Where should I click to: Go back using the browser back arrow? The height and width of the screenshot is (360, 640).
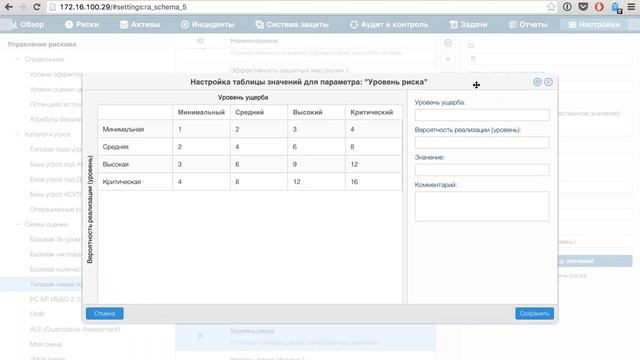click(x=9, y=7)
